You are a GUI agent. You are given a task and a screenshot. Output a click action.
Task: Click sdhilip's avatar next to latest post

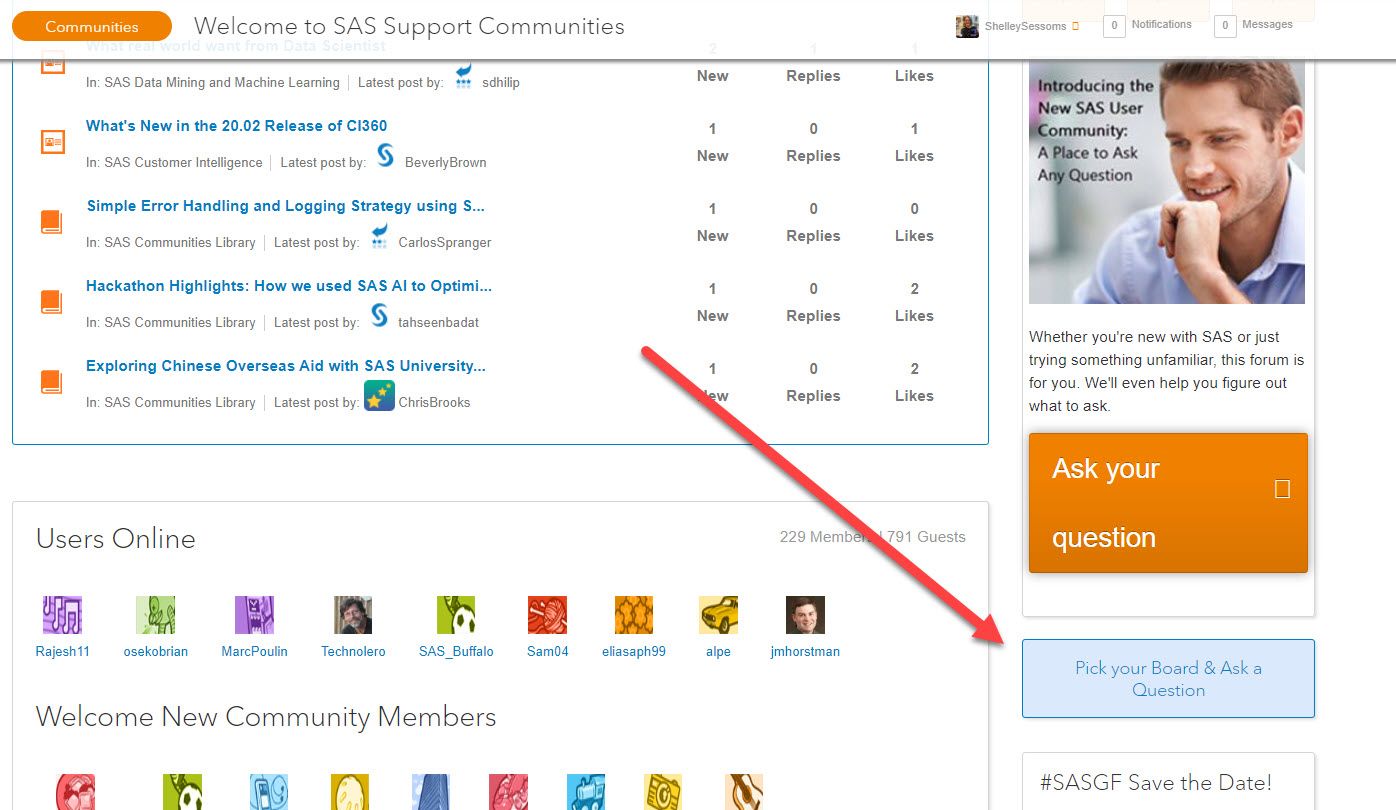coord(463,76)
